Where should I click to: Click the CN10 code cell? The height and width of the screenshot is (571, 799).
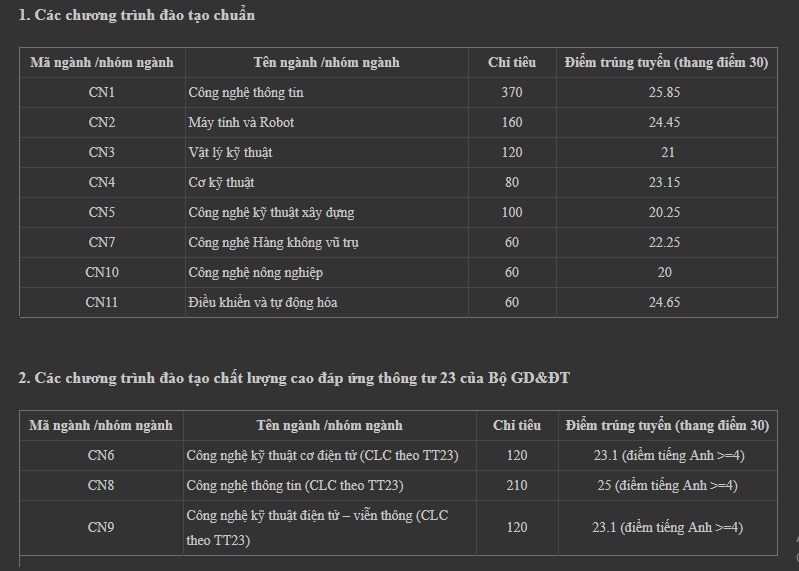tap(102, 273)
